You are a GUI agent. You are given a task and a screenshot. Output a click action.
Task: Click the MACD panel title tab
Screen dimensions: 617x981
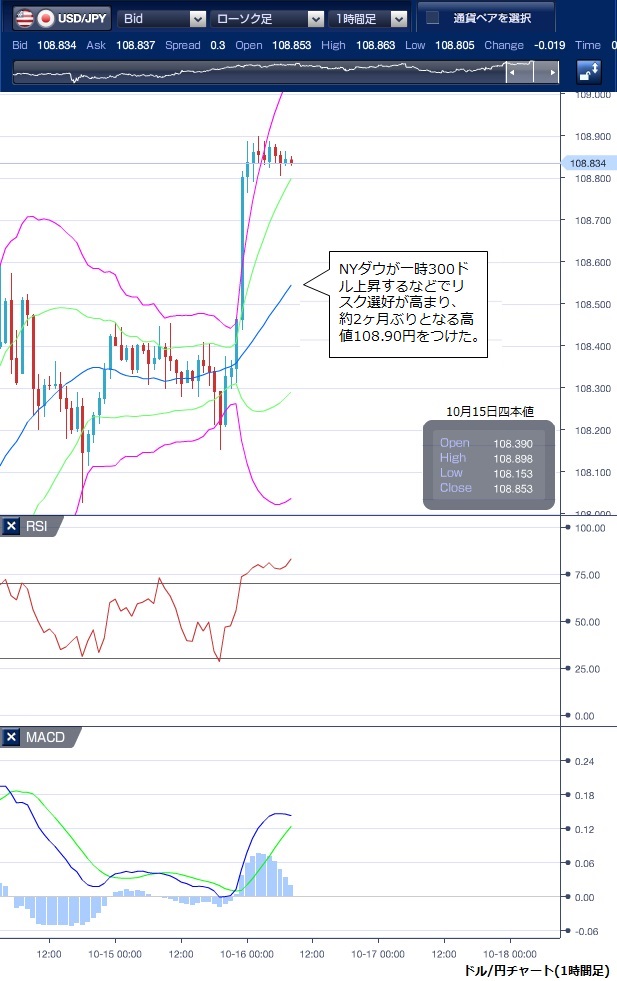[x=45, y=738]
